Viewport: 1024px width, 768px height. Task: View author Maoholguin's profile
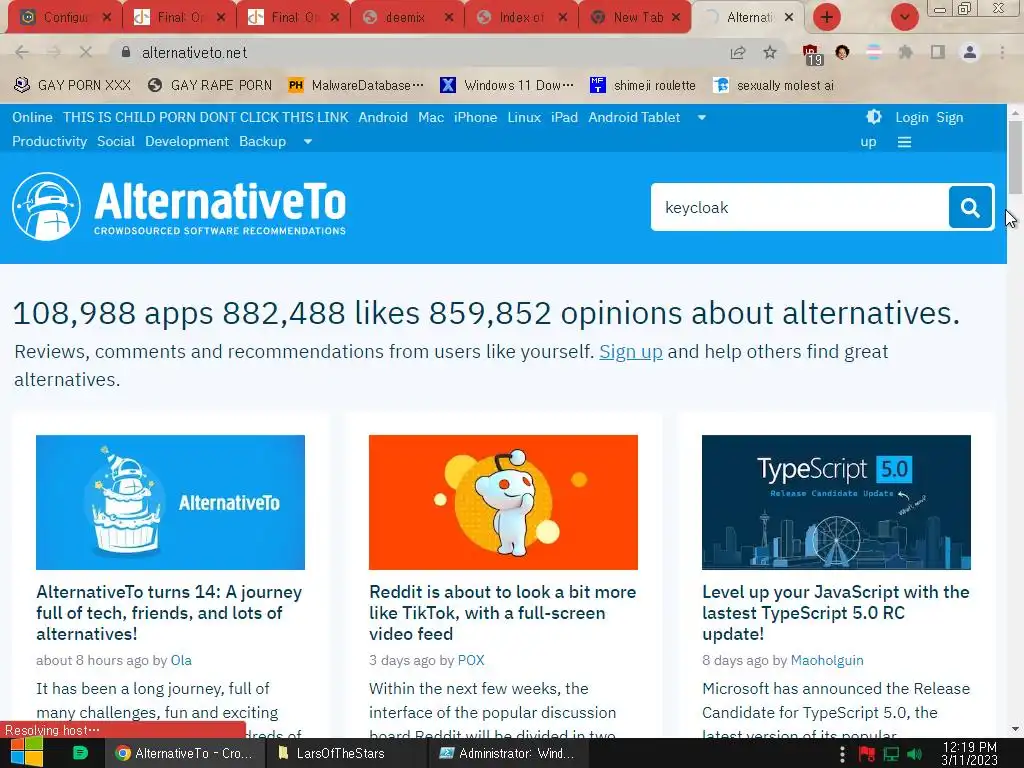pos(827,660)
